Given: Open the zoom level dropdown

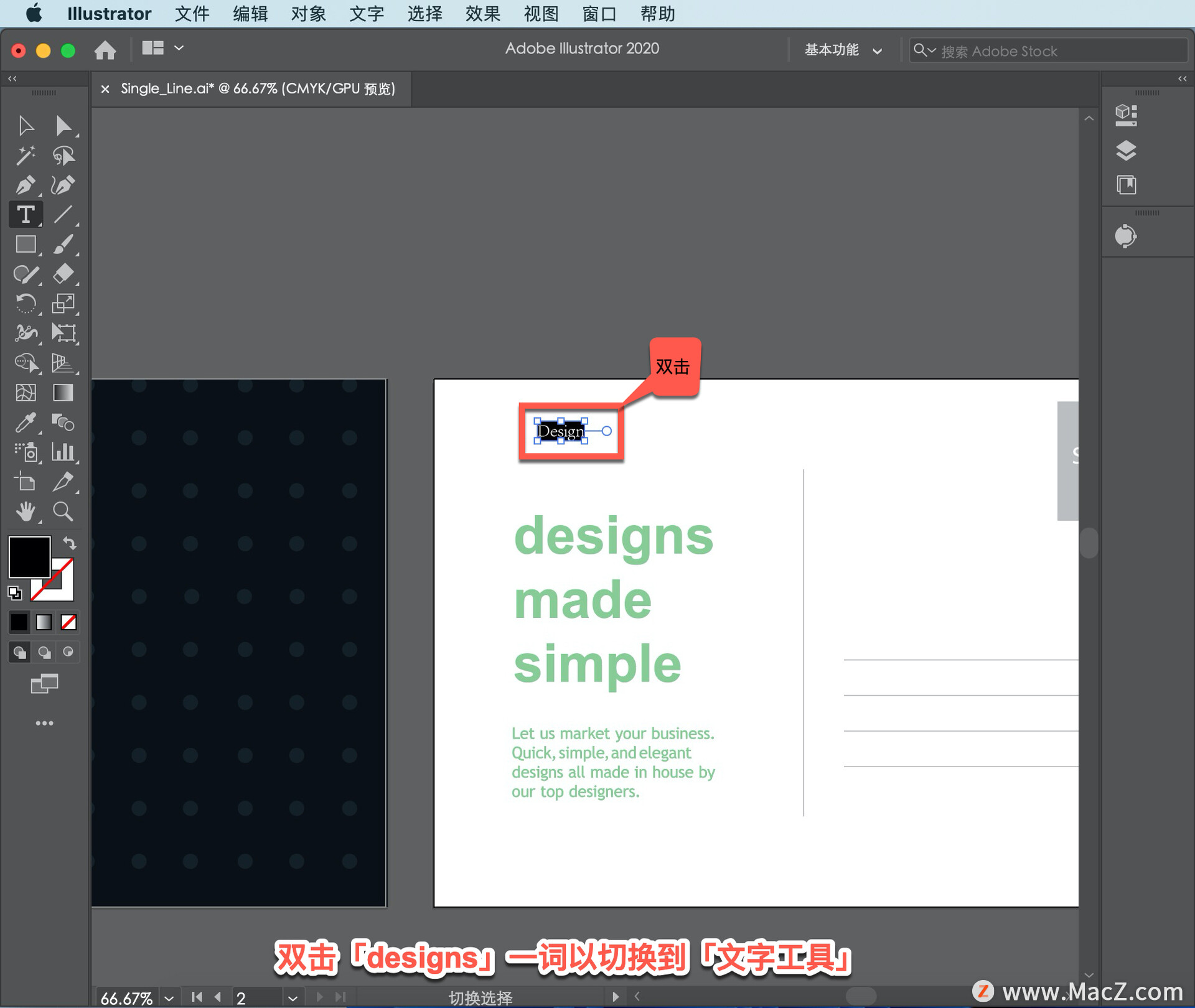Looking at the screenshot, I should [169, 998].
